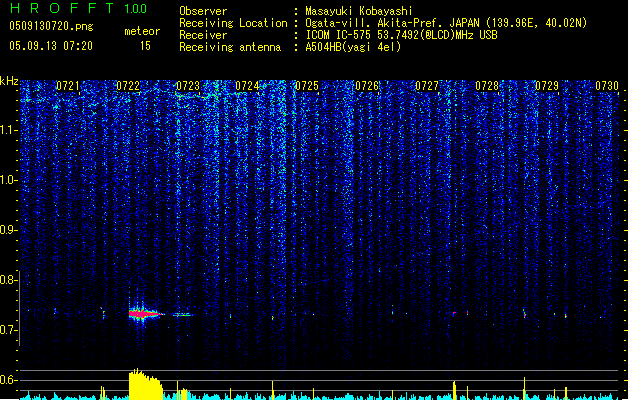Click the observer name Masayuki Kobayashi
The width and height of the screenshot is (629, 400).
(359, 11)
